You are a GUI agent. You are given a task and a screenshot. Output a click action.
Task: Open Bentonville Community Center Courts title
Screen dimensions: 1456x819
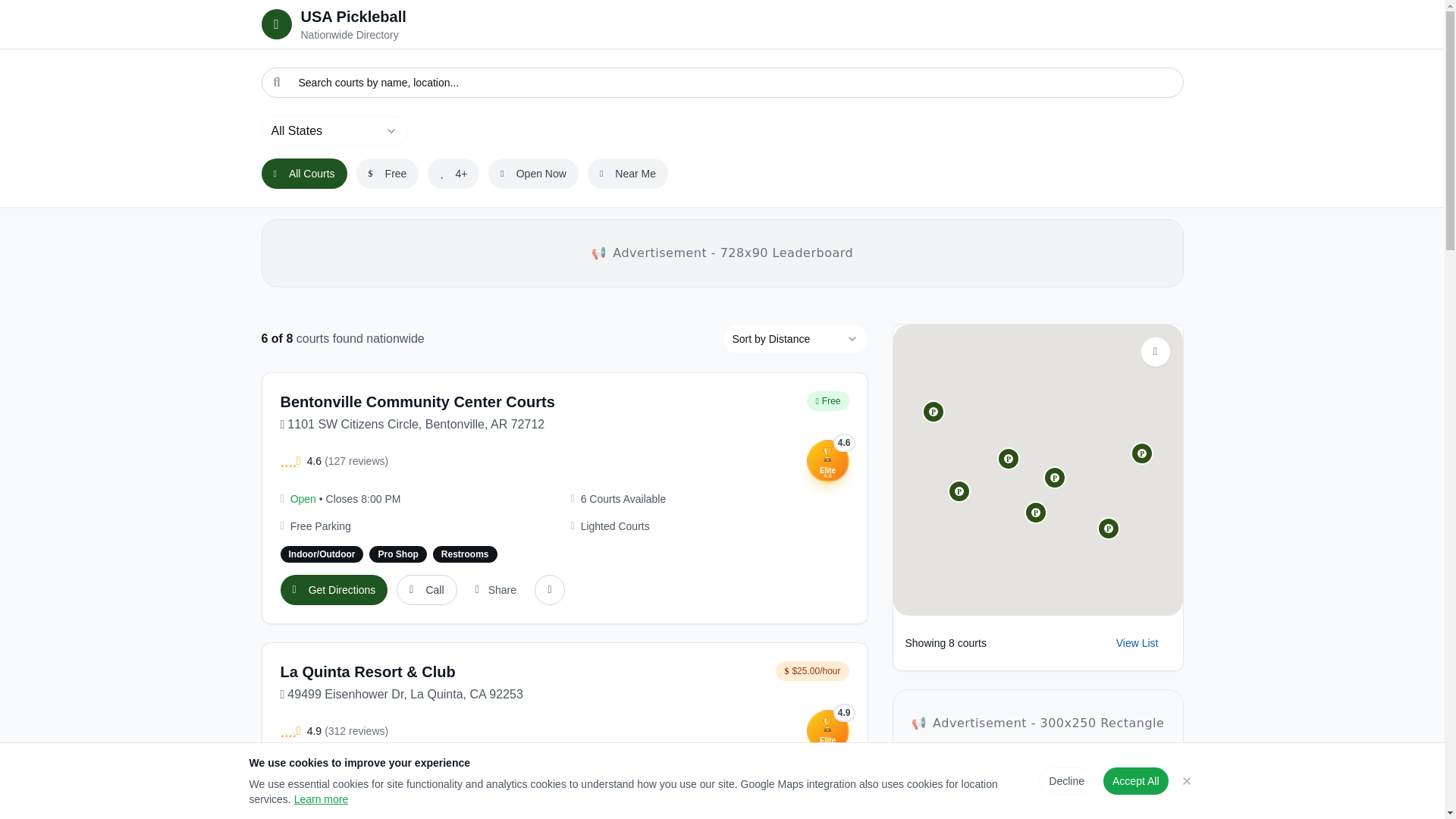417,402
